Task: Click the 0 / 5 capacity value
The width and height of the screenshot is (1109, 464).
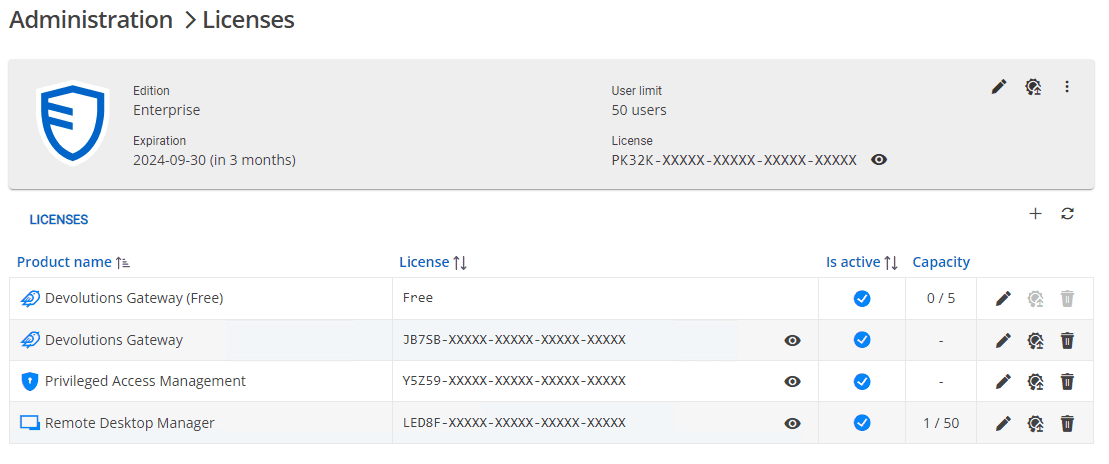Action: tap(941, 298)
